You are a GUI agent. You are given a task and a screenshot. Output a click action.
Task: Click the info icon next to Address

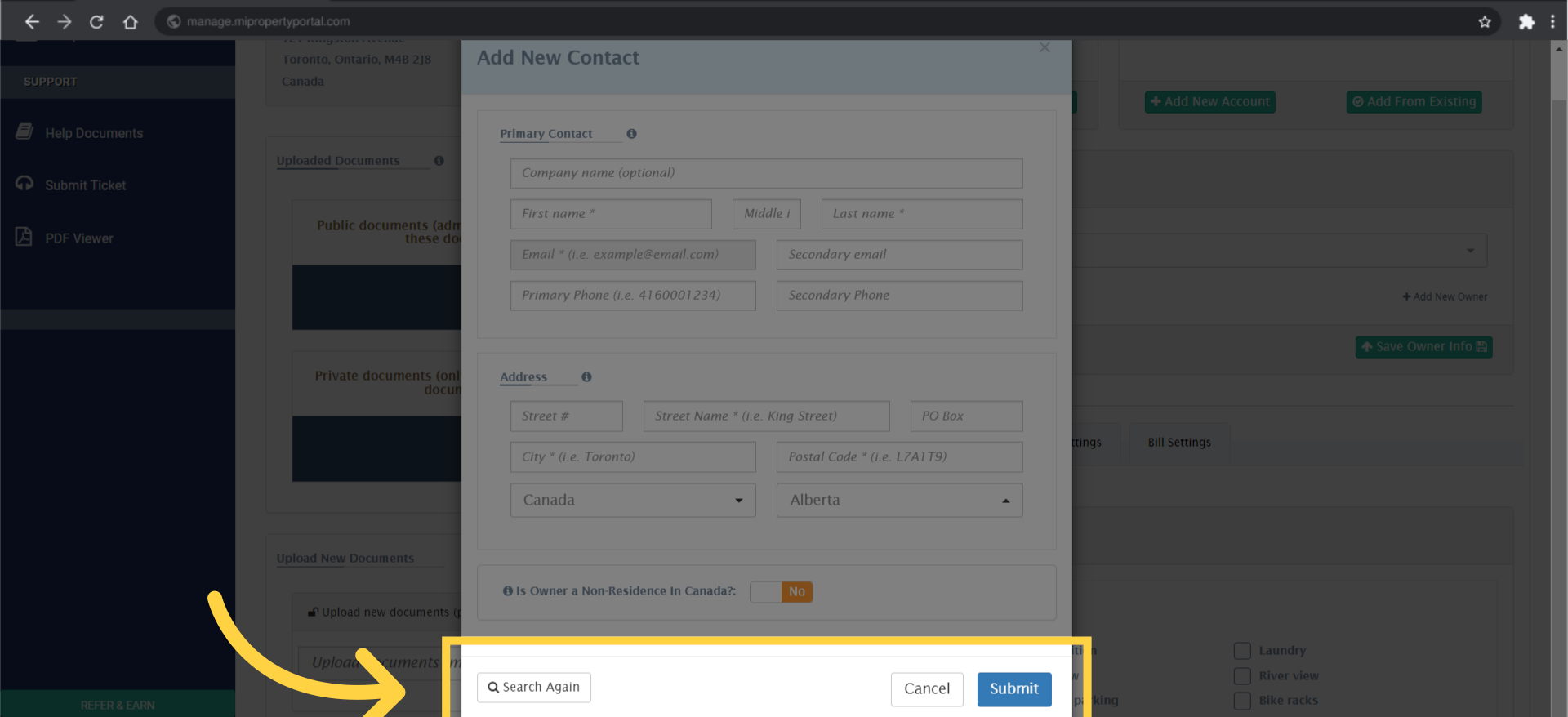pyautogui.click(x=586, y=376)
